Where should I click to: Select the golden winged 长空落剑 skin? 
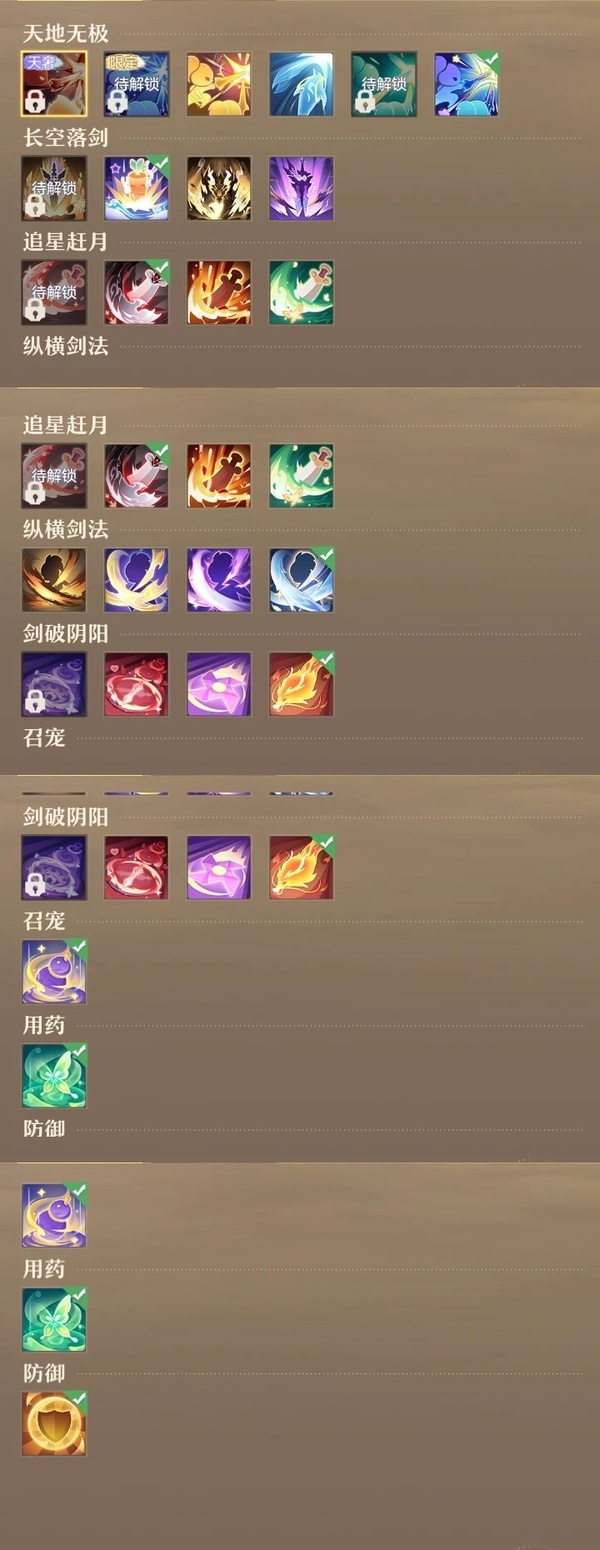219,188
